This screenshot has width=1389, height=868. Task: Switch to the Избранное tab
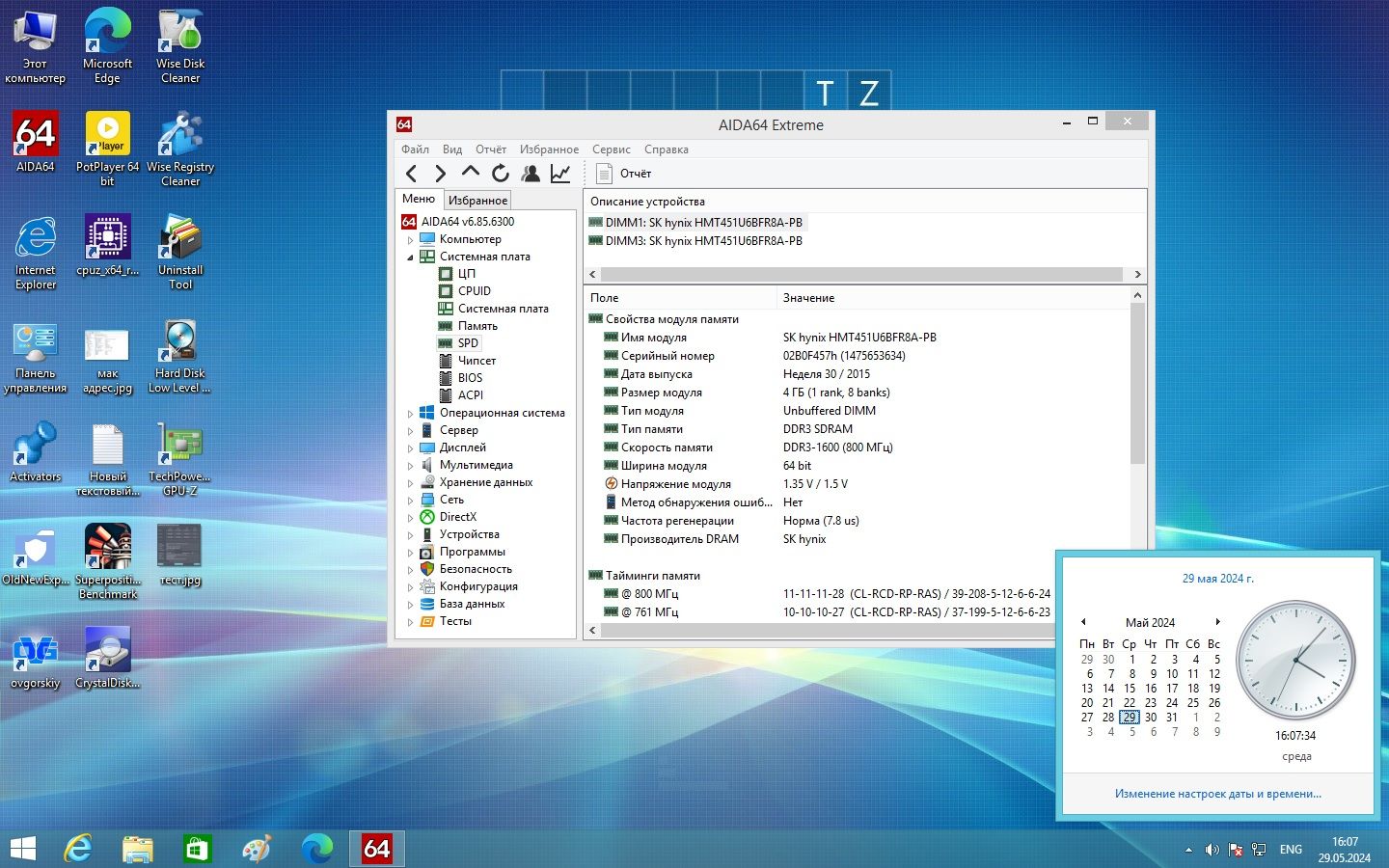[477, 200]
